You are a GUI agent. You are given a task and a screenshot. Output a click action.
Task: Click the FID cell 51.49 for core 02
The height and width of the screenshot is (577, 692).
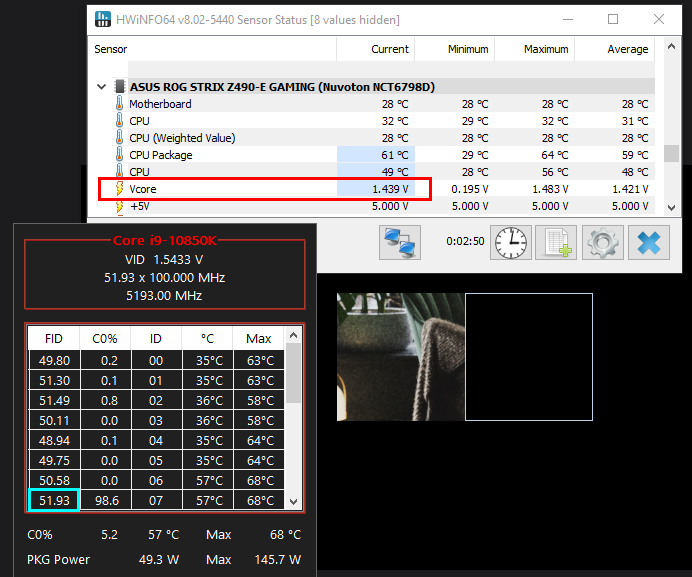click(x=54, y=400)
